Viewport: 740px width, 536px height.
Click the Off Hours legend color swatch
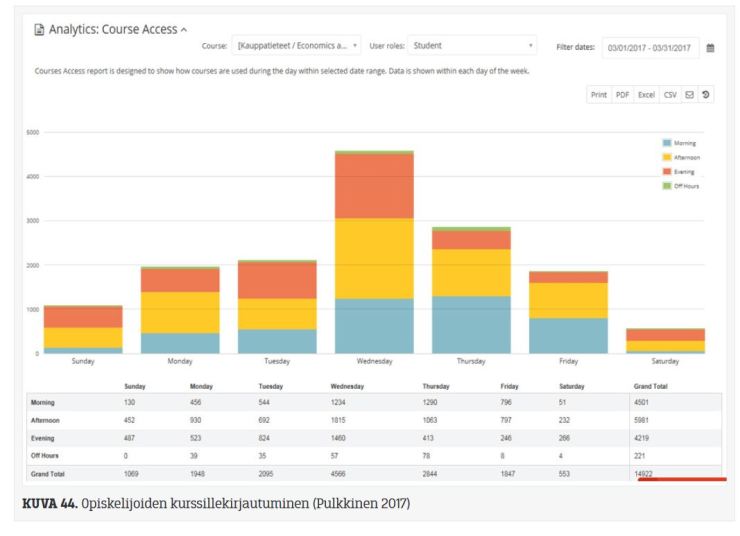coord(665,185)
